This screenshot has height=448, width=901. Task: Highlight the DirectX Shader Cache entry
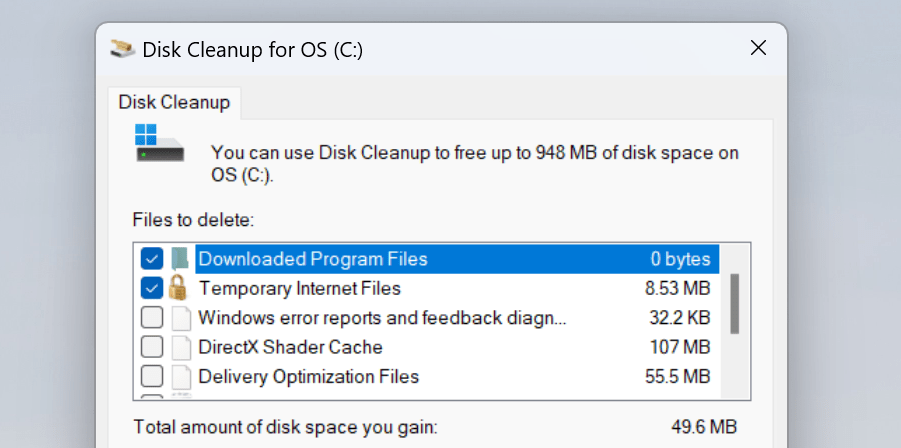[457, 347]
